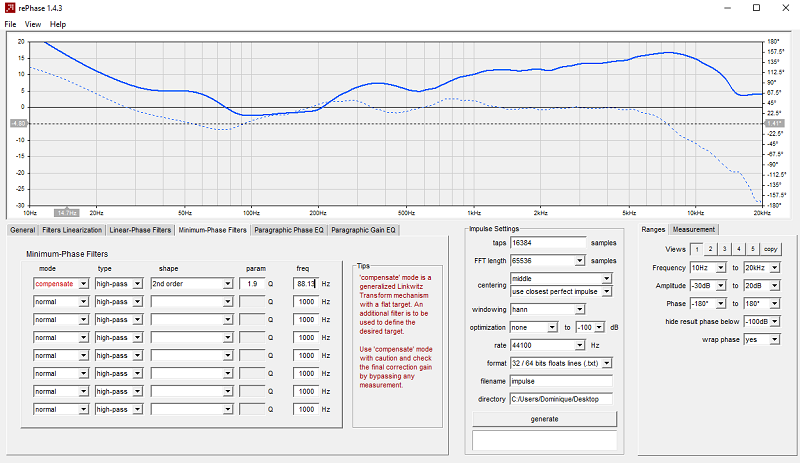
Task: Click the filename impulse field
Action: [x=561, y=381]
